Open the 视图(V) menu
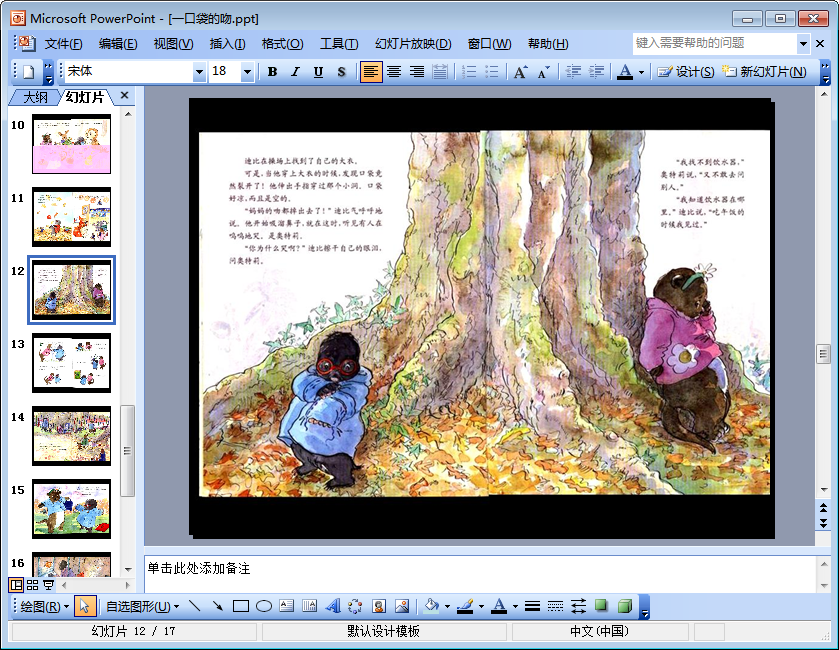This screenshot has width=839, height=650. 173,44
